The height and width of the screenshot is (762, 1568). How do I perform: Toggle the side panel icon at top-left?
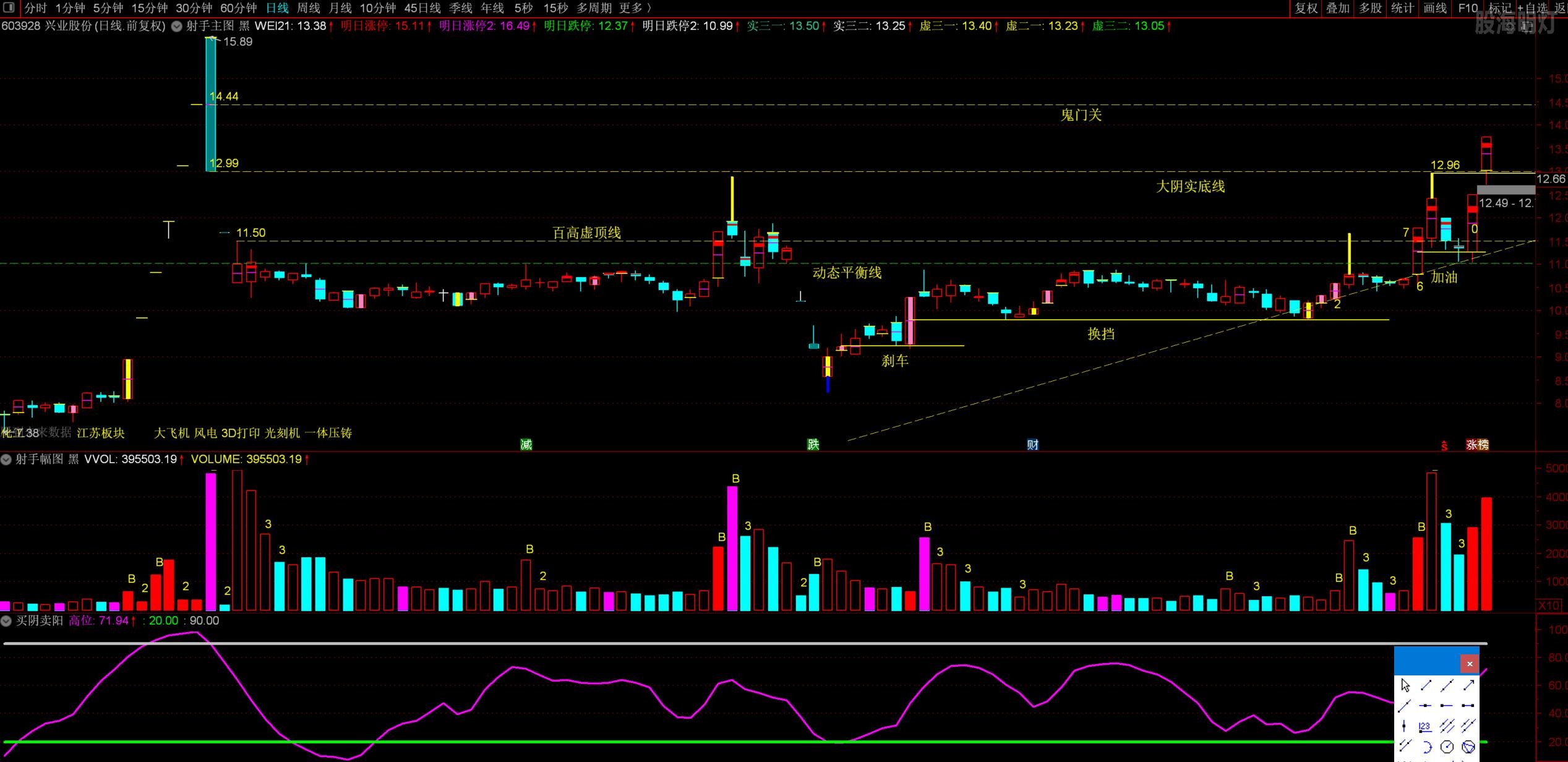9,7
